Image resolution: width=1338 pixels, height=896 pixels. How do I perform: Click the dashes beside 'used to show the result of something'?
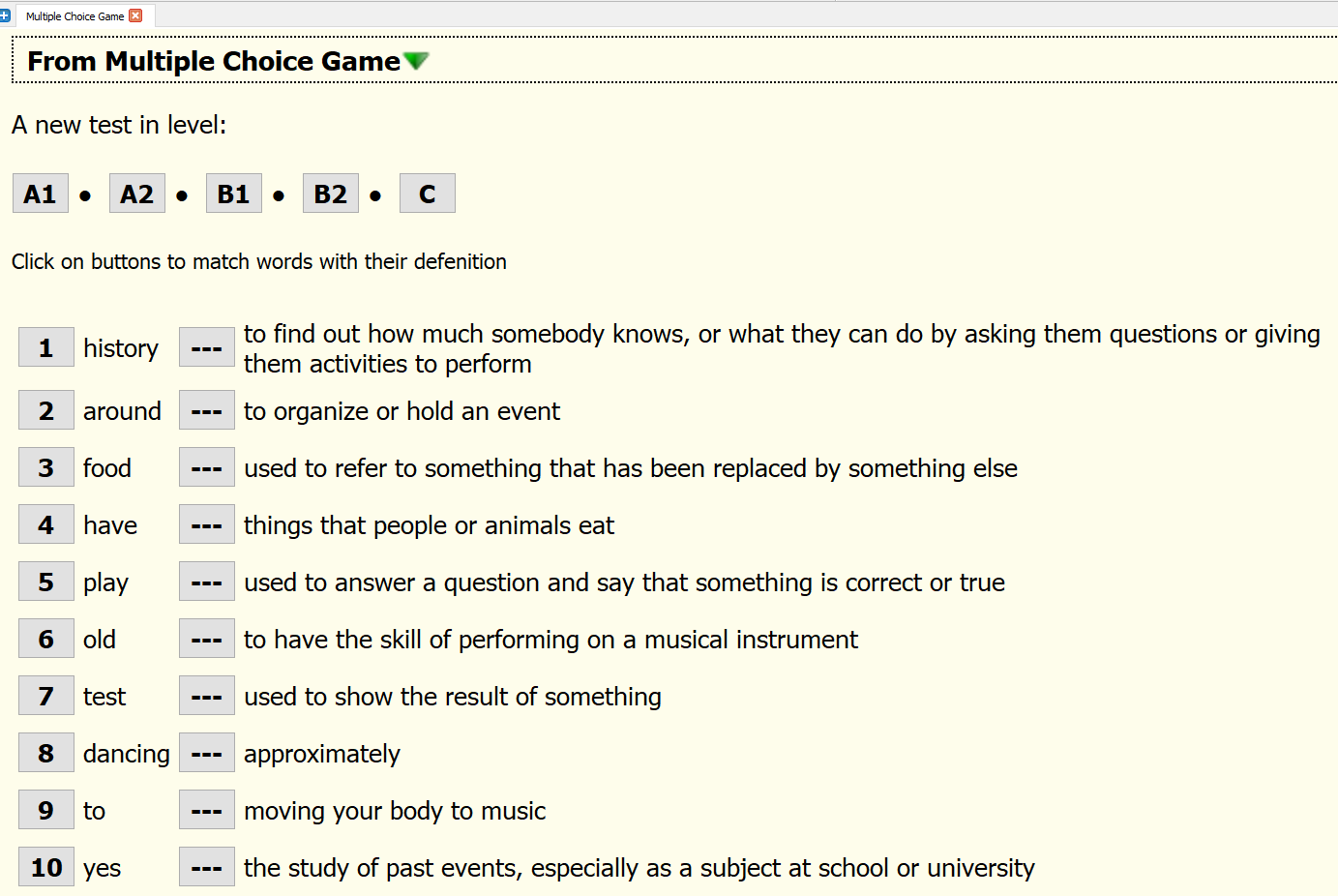click(x=206, y=696)
